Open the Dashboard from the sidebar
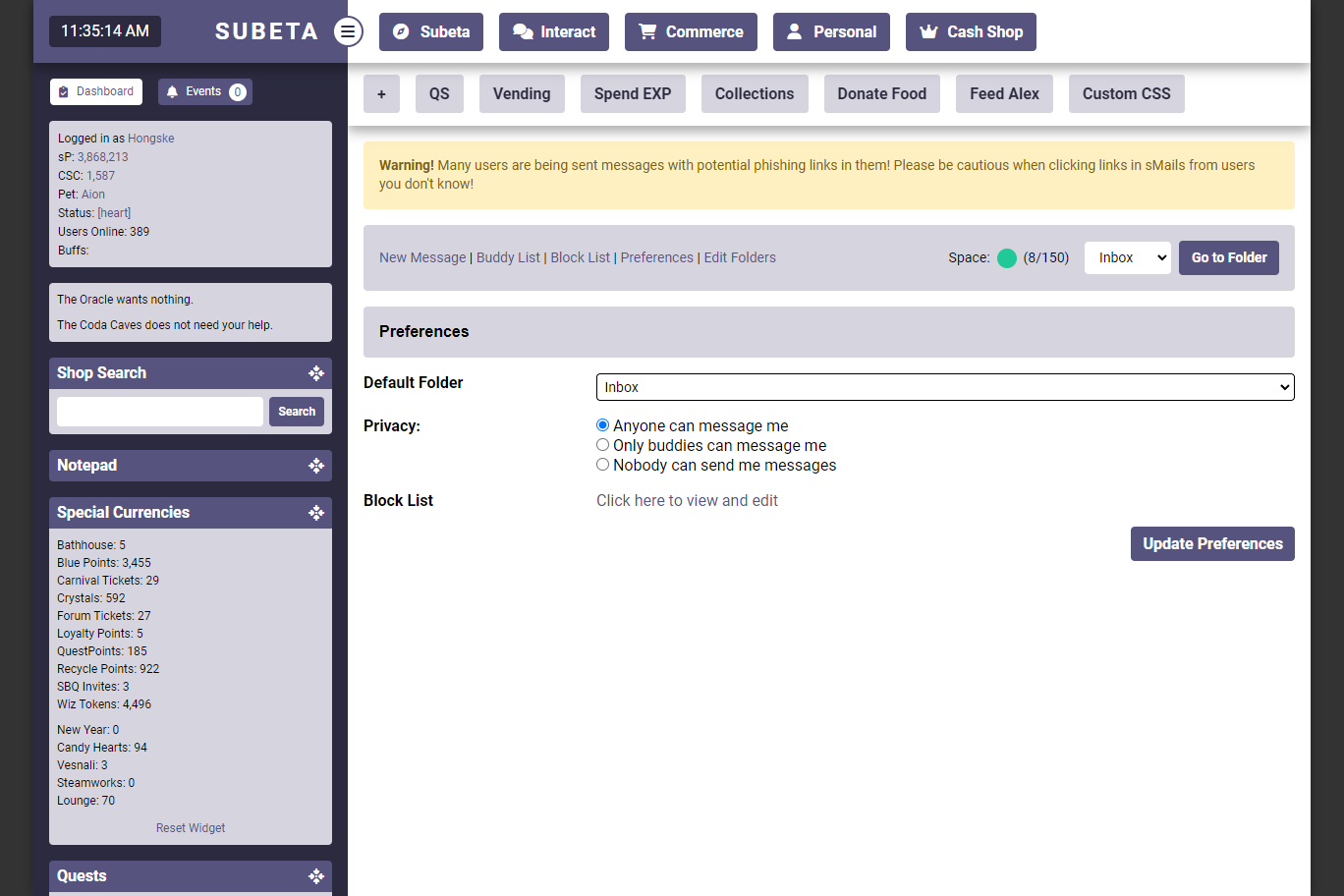The image size is (1344, 896). tap(96, 91)
